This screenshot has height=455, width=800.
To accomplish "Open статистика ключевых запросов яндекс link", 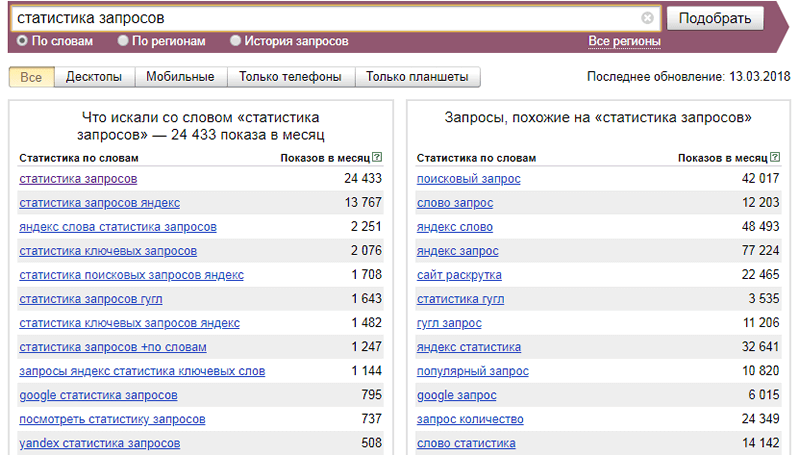I will coord(130,323).
